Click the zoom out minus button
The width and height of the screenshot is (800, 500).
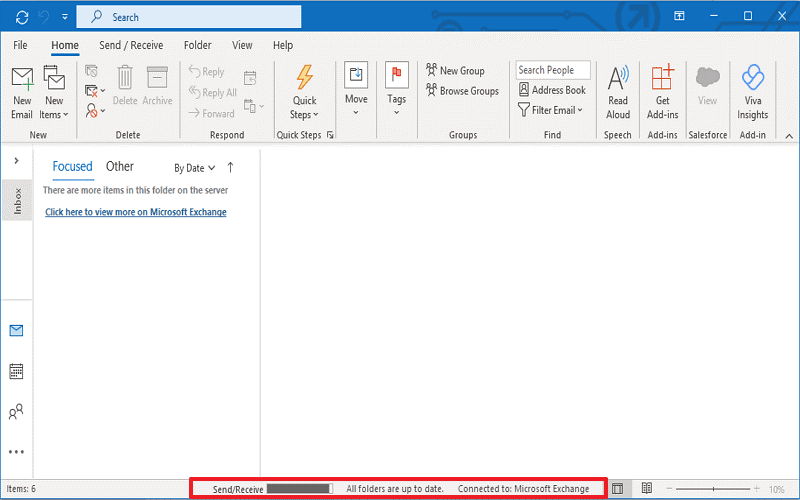click(669, 489)
